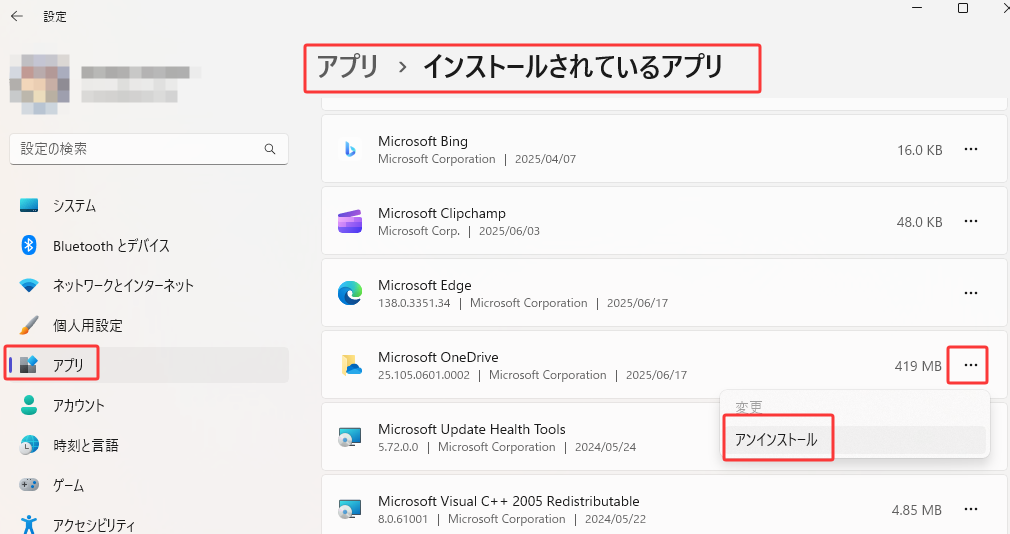Select Microsoft Visual C++ 2005 Redistributable name

point(509,501)
